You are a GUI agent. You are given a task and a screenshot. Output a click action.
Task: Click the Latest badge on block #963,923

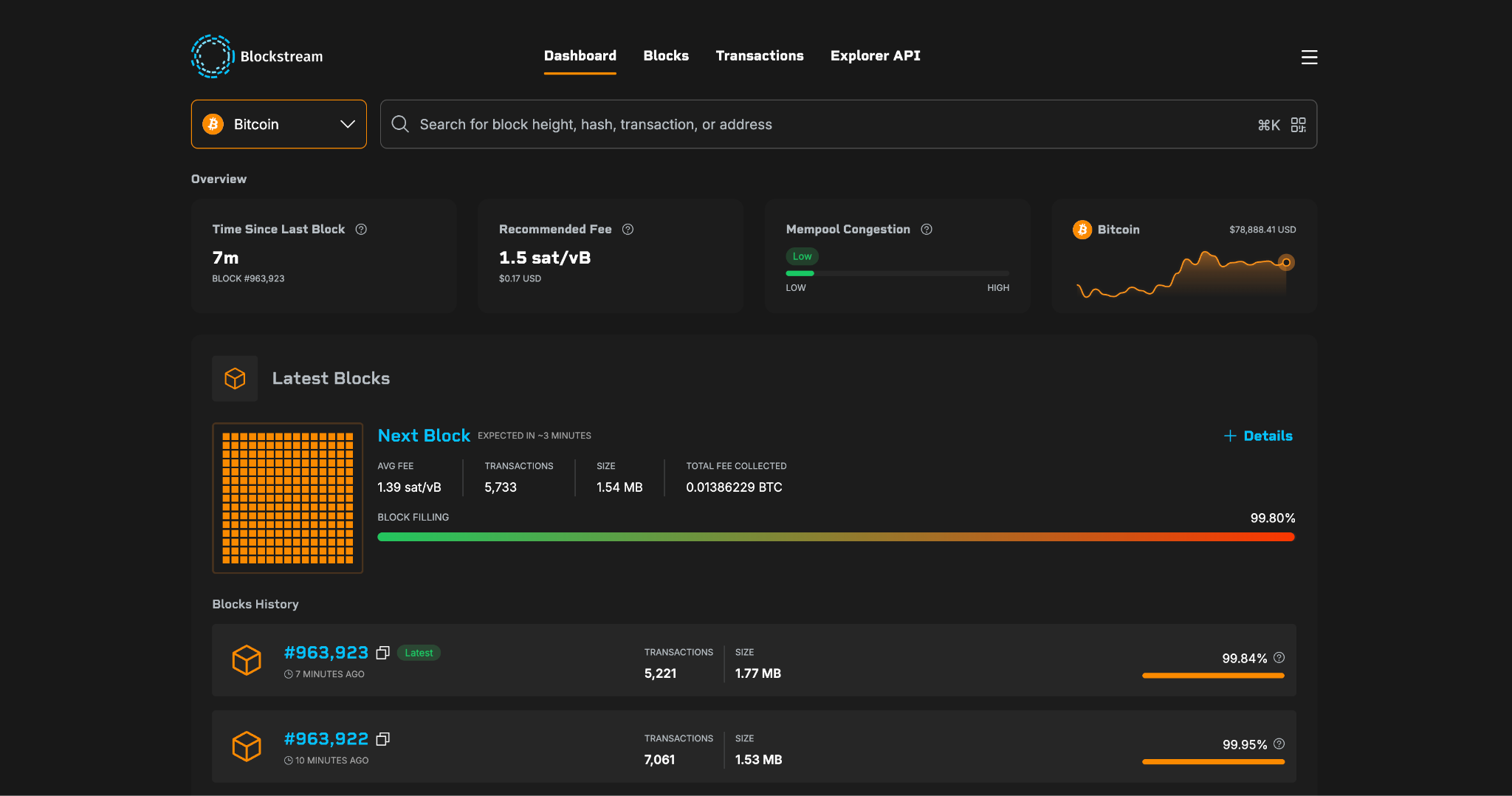[x=419, y=653]
